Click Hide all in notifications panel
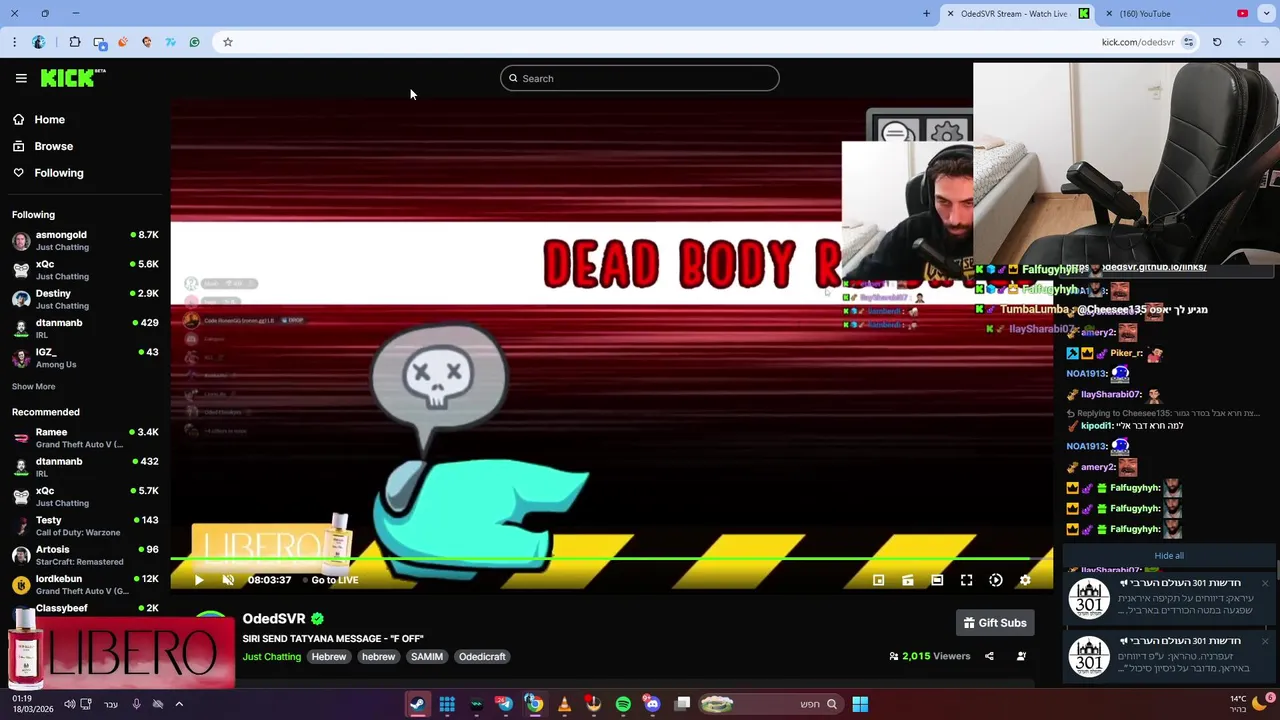1280x720 pixels. click(x=1169, y=556)
